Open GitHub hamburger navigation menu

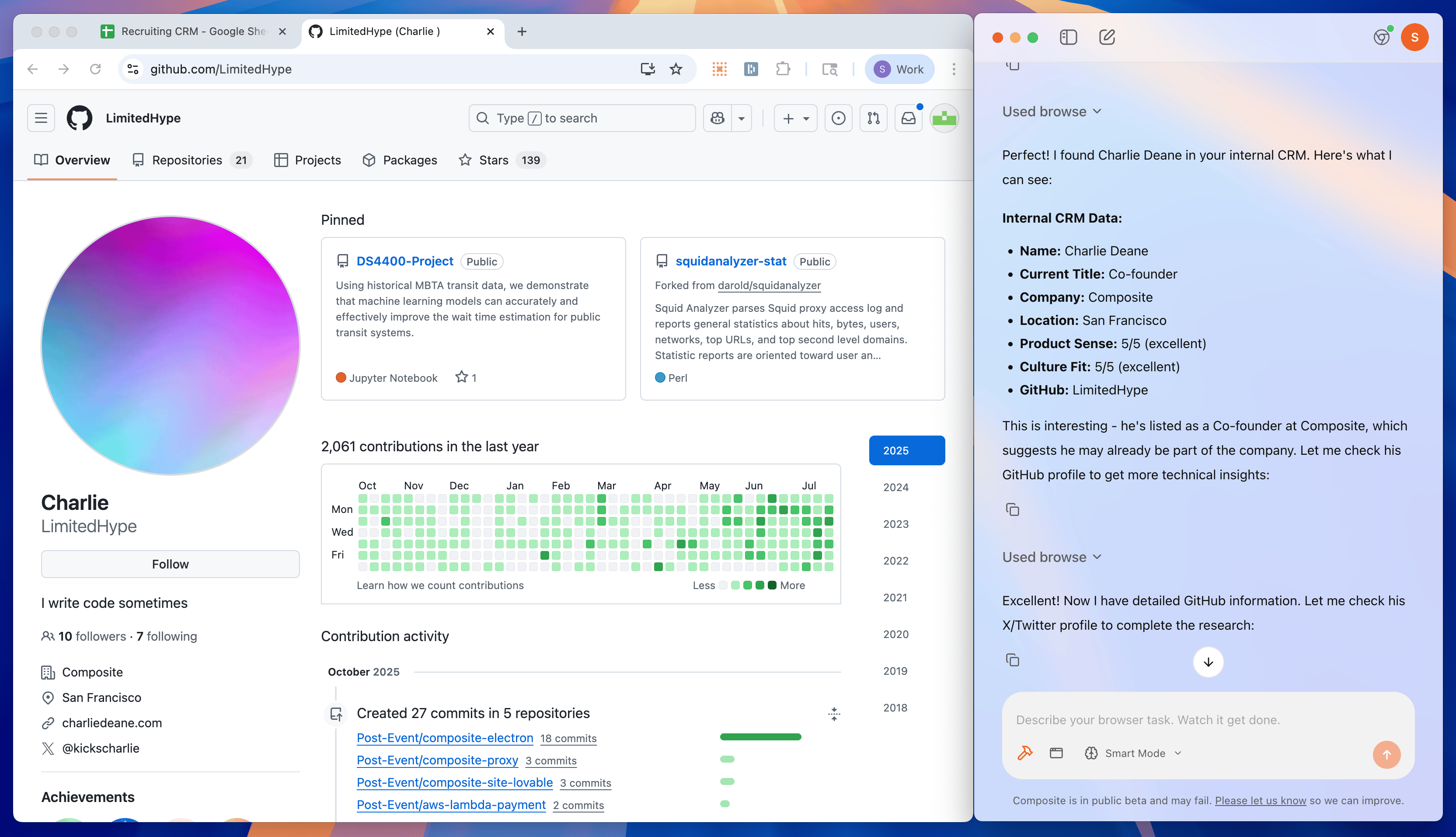41,118
